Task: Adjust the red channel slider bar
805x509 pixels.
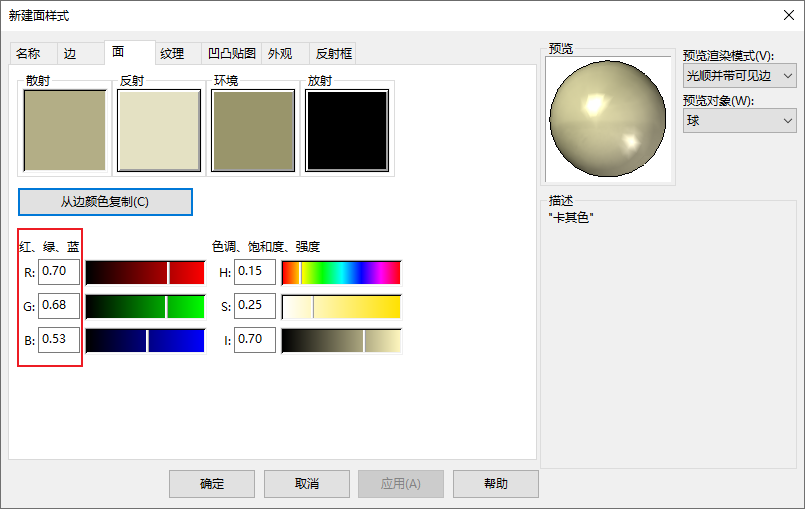Action: pyautogui.click(x=145, y=272)
